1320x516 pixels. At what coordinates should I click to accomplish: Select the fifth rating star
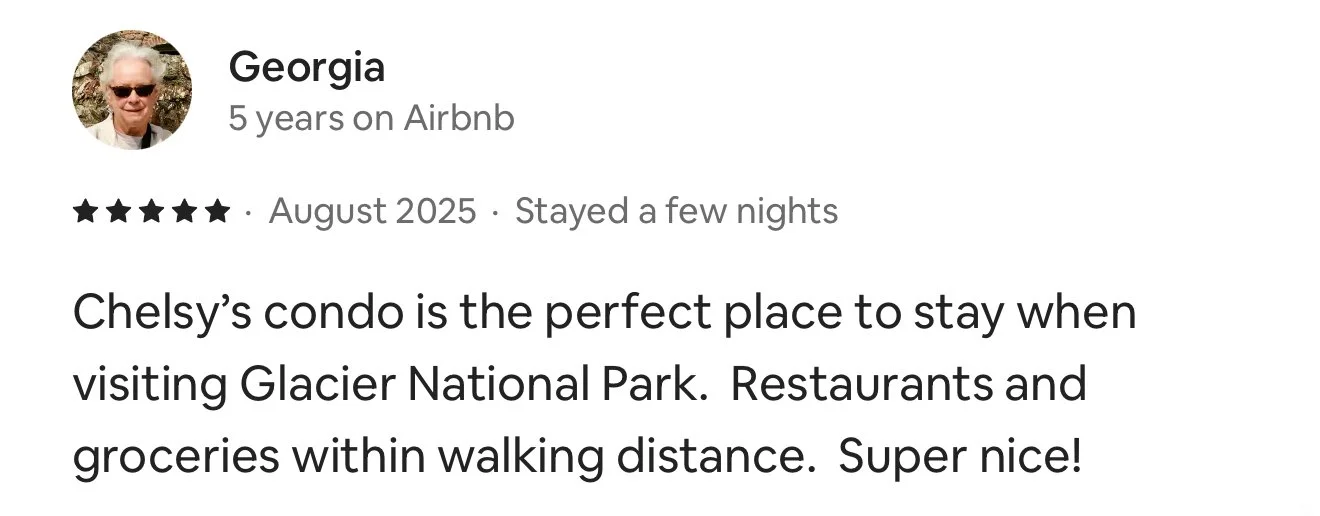point(217,211)
